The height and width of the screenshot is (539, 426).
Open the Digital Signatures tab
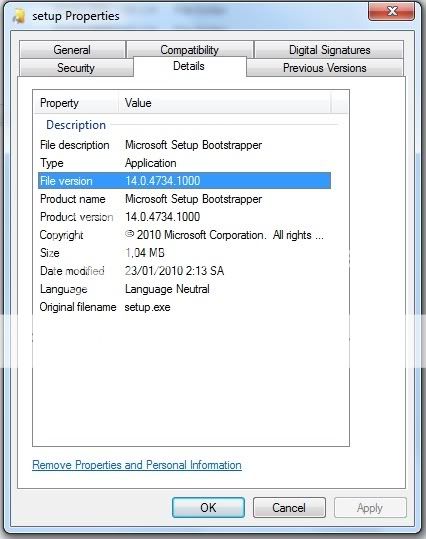pyautogui.click(x=329, y=50)
